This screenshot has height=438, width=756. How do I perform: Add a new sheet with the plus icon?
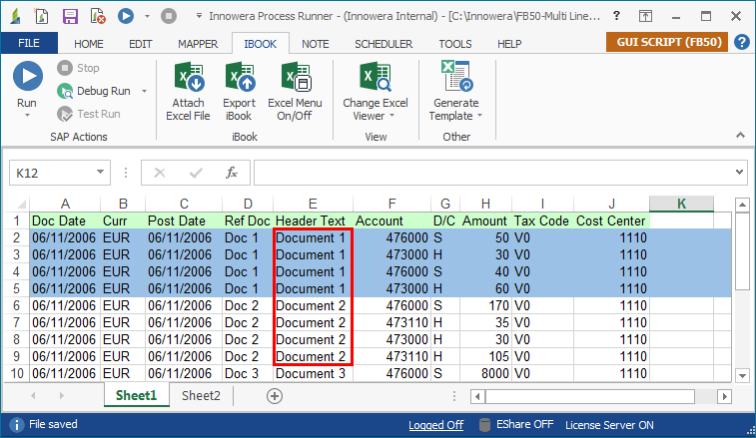click(274, 396)
